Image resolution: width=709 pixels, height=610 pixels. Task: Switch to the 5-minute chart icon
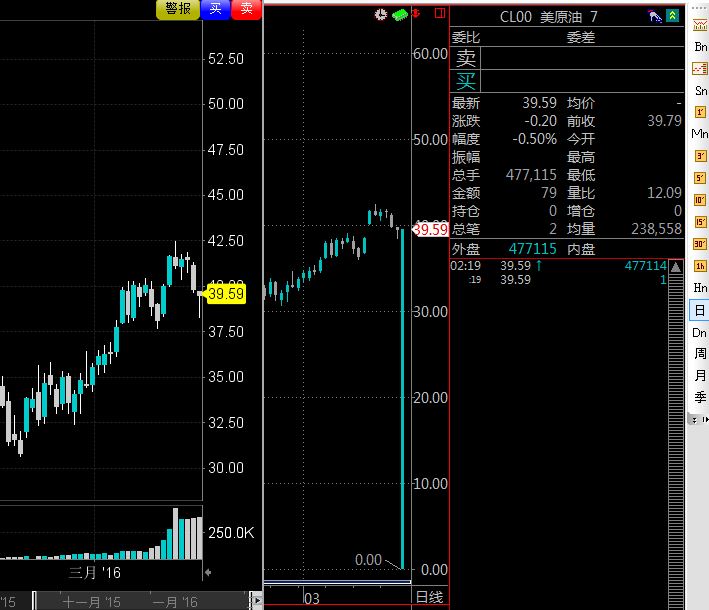point(700,178)
